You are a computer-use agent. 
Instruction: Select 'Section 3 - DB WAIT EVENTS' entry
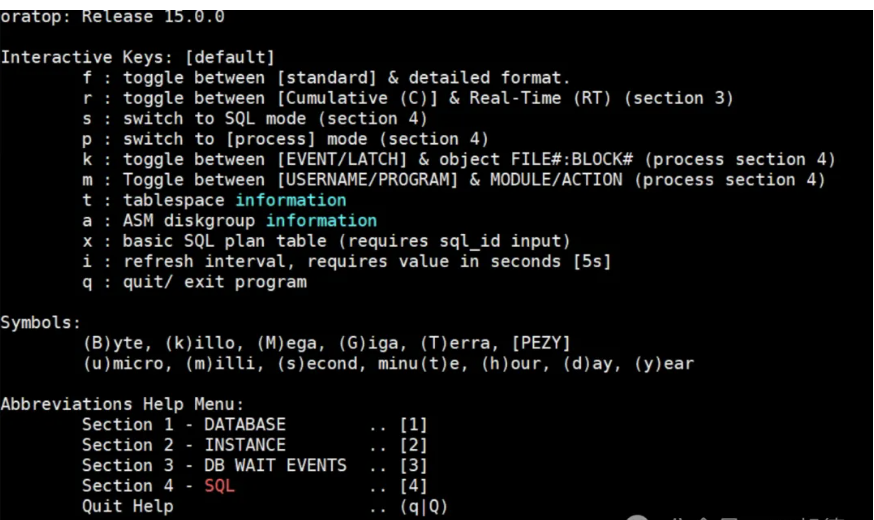[x=214, y=465]
